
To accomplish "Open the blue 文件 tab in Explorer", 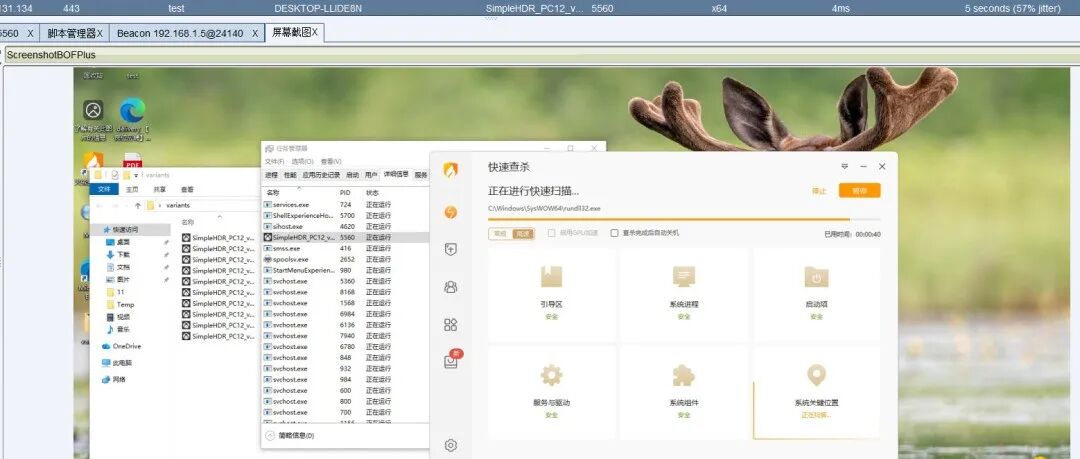I will tap(104, 190).
